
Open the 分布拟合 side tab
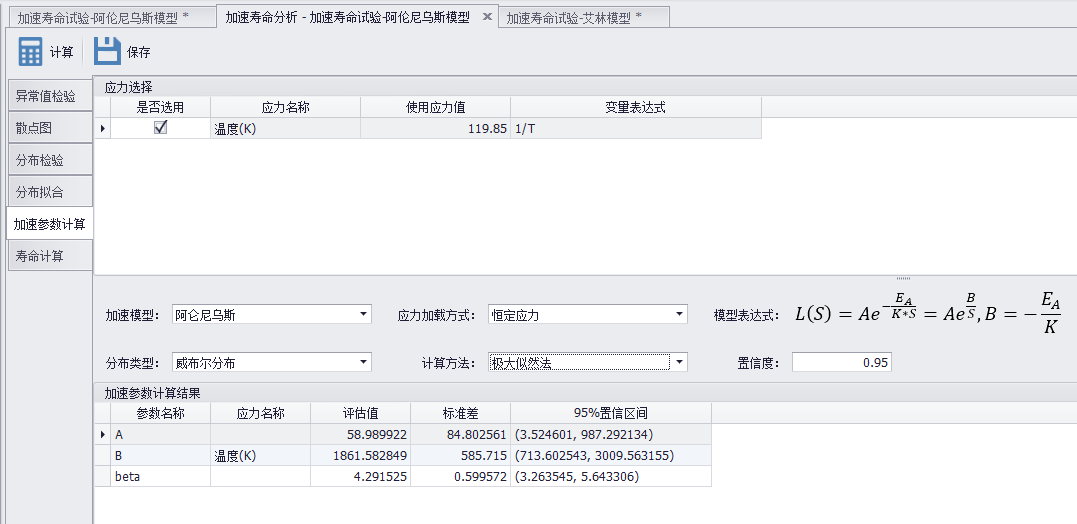point(49,192)
